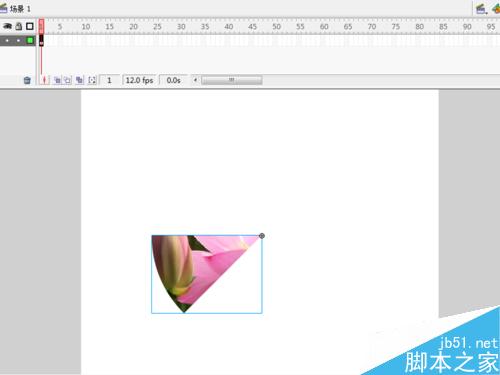
Task: Click the timeline scroll left arrow
Action: (195, 80)
